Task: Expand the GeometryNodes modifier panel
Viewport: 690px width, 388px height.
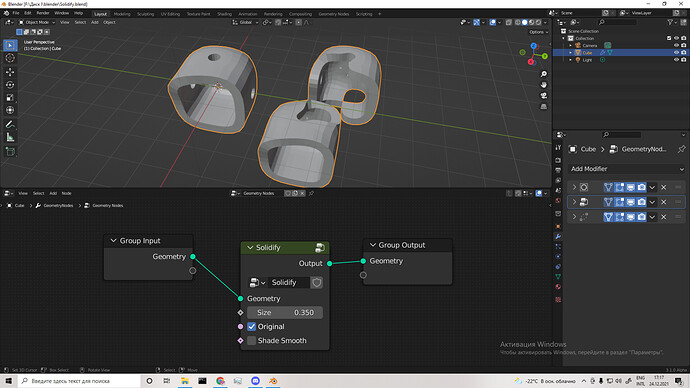Action: pyautogui.click(x=574, y=202)
